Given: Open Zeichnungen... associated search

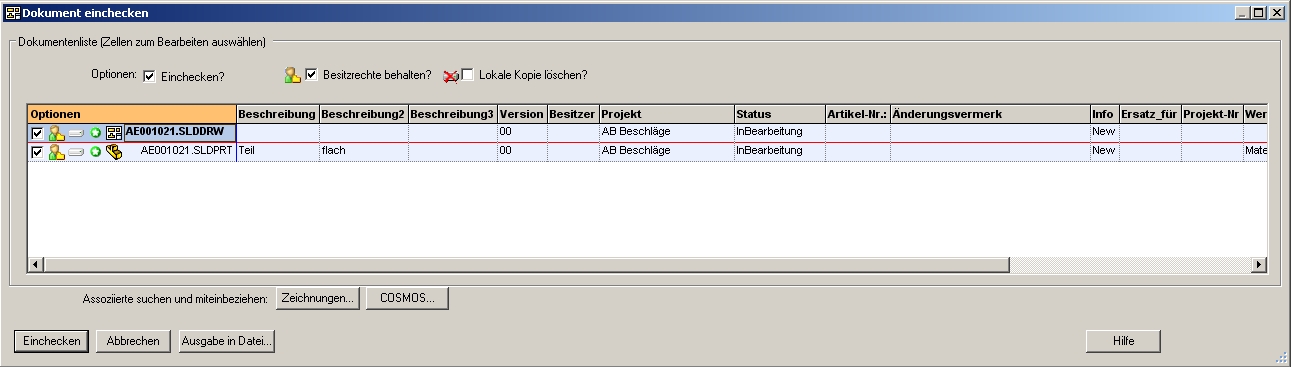Looking at the screenshot, I should (x=317, y=298).
